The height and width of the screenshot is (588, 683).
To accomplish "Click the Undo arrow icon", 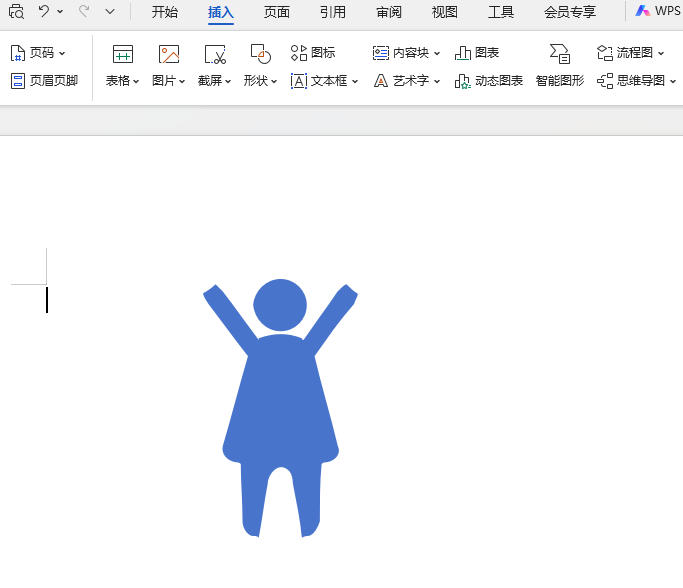I will pos(44,12).
